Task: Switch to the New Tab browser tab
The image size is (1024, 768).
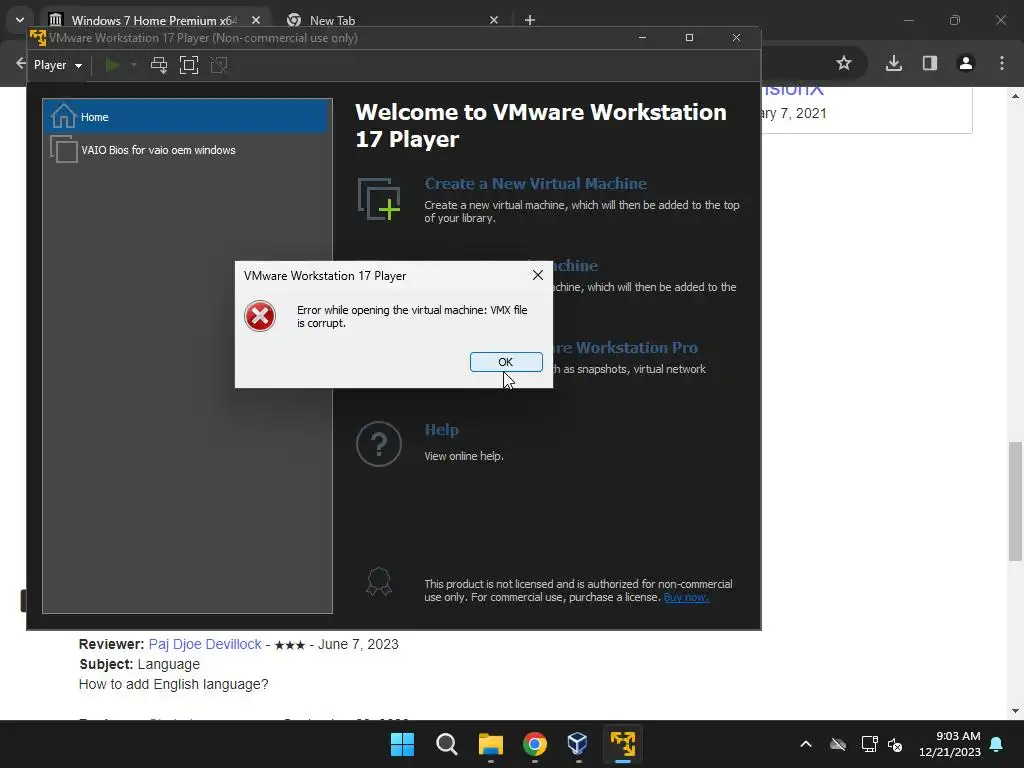Action: pyautogui.click(x=332, y=20)
